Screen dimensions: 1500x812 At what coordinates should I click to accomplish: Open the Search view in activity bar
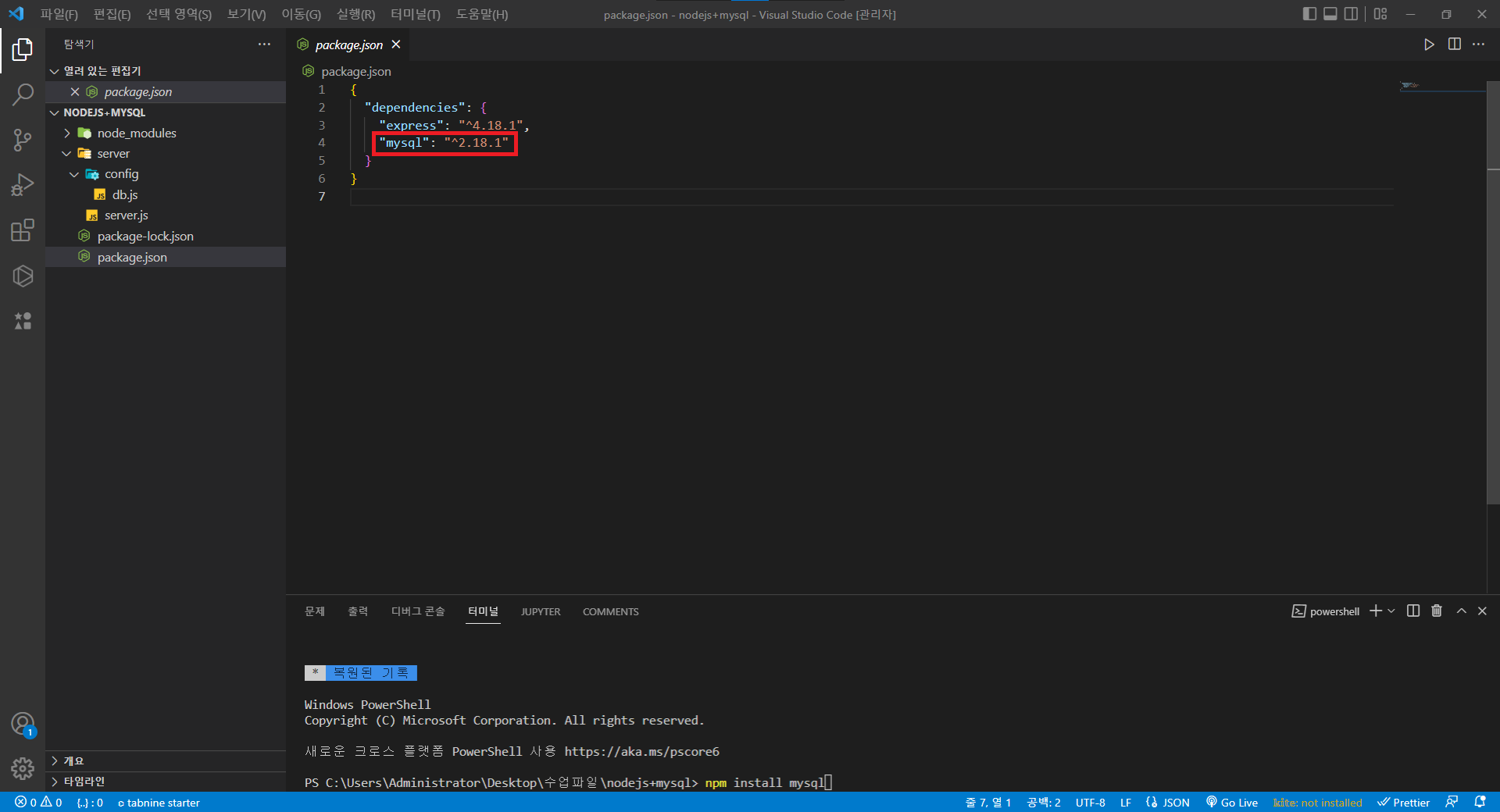23,95
